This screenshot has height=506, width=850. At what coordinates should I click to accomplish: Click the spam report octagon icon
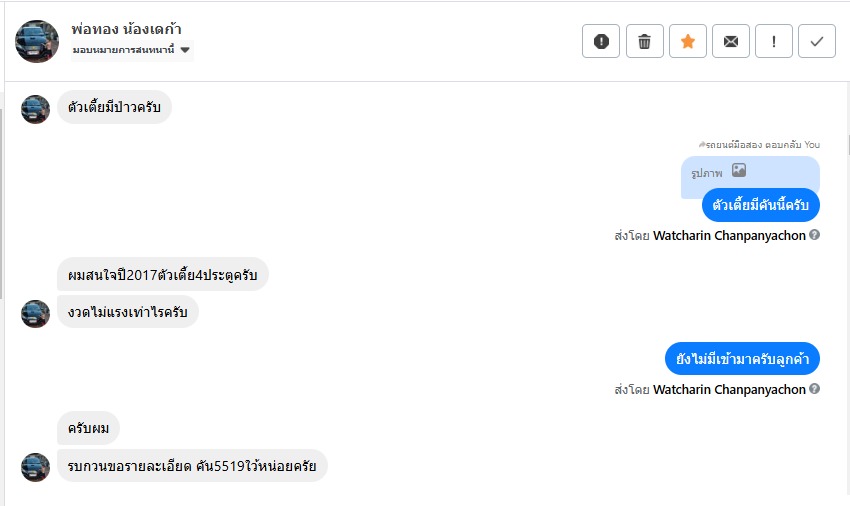click(x=601, y=41)
